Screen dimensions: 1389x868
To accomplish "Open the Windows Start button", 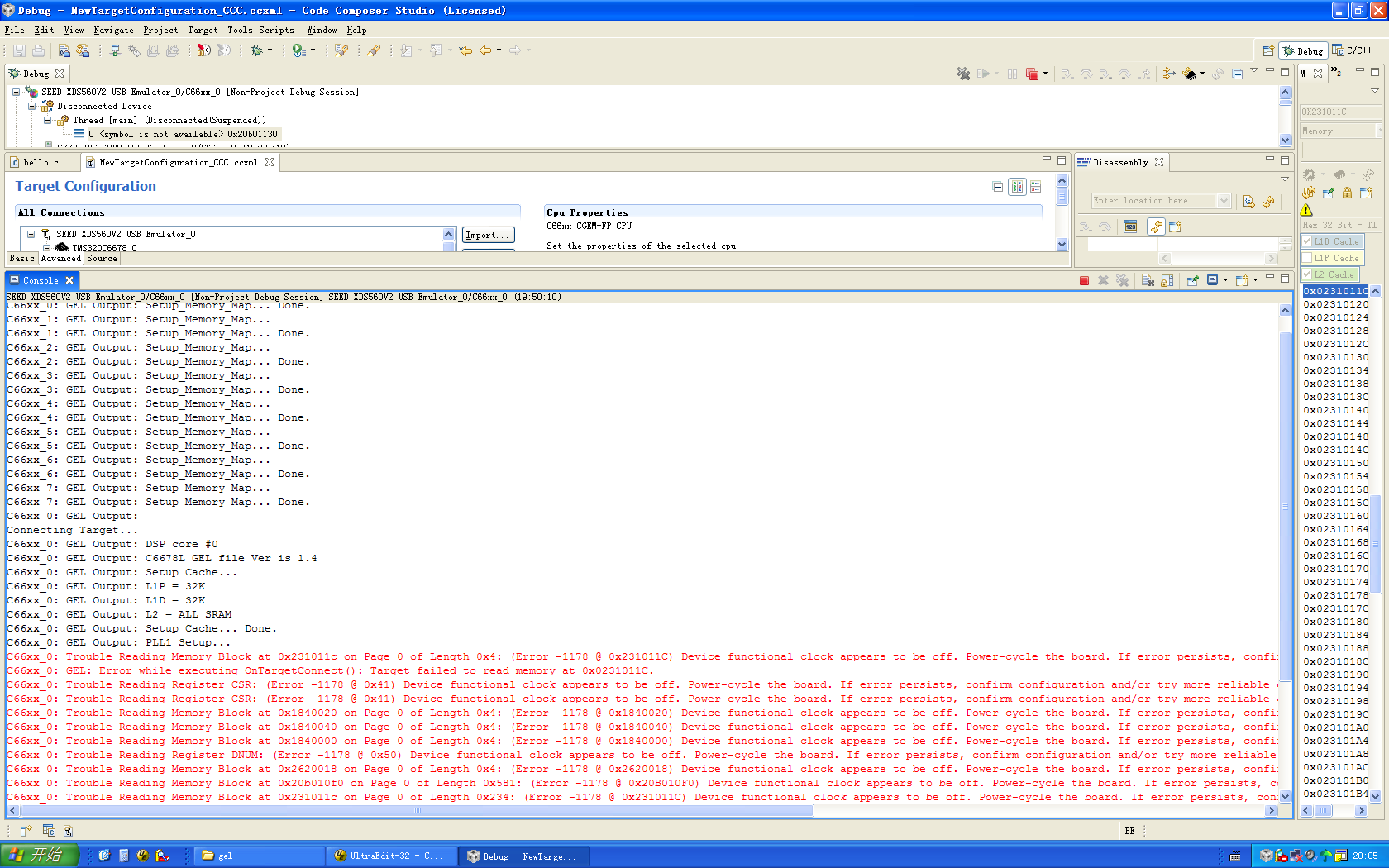I will [x=40, y=855].
